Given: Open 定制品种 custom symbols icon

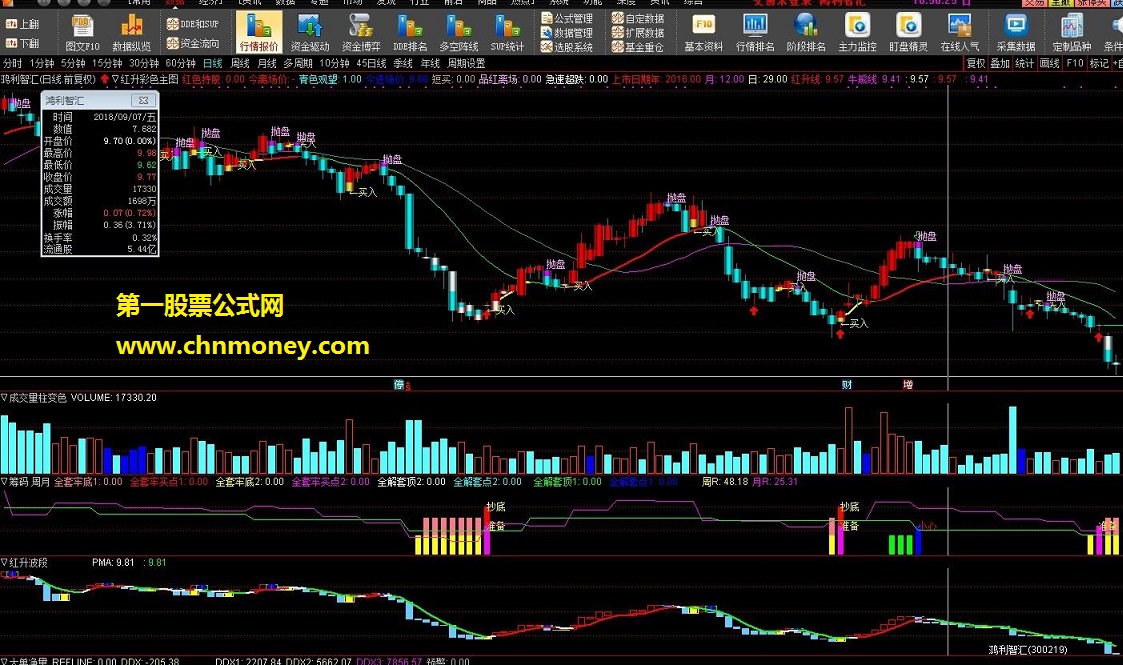Looking at the screenshot, I should (1071, 33).
